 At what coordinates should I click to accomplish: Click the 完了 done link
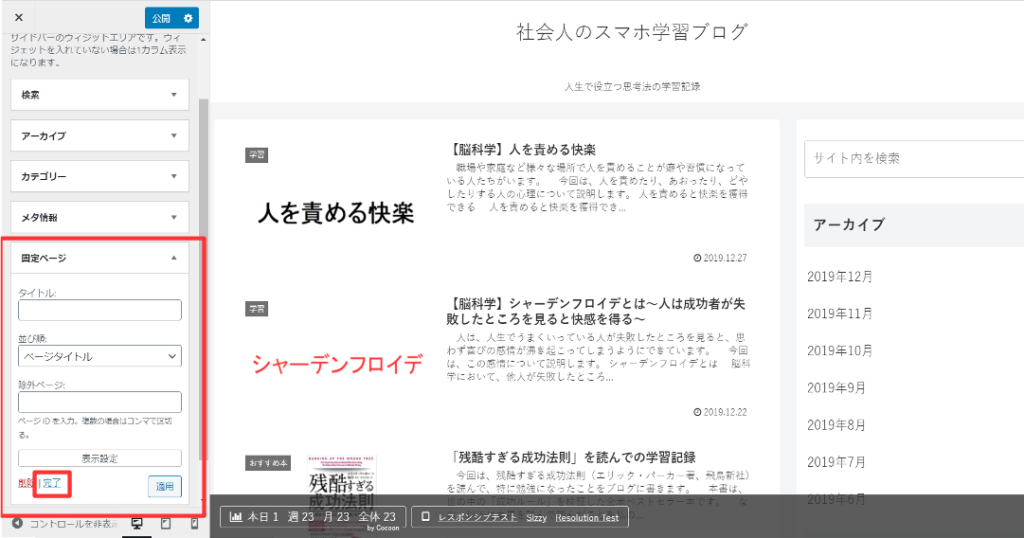51,483
